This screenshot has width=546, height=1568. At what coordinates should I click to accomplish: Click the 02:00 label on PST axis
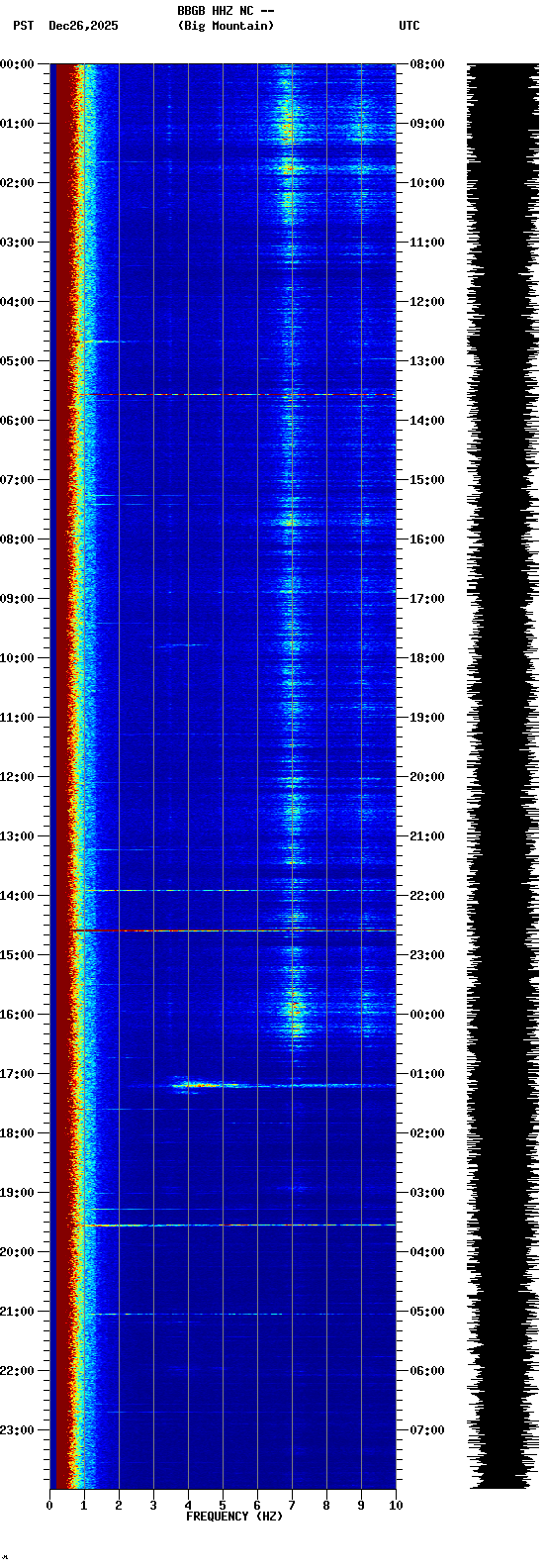pos(18,183)
